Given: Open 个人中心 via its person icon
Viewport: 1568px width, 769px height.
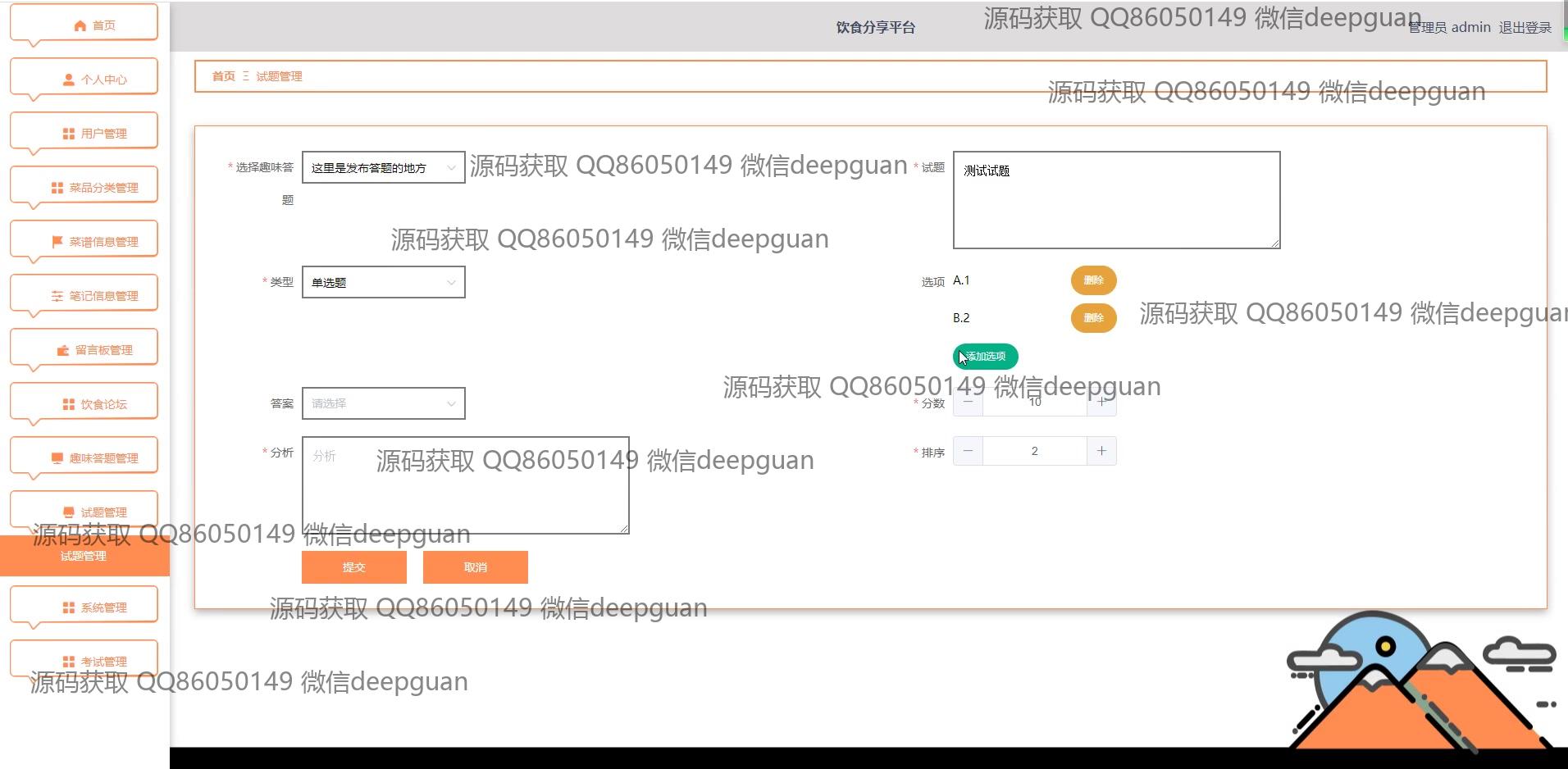Looking at the screenshot, I should pos(69,80).
